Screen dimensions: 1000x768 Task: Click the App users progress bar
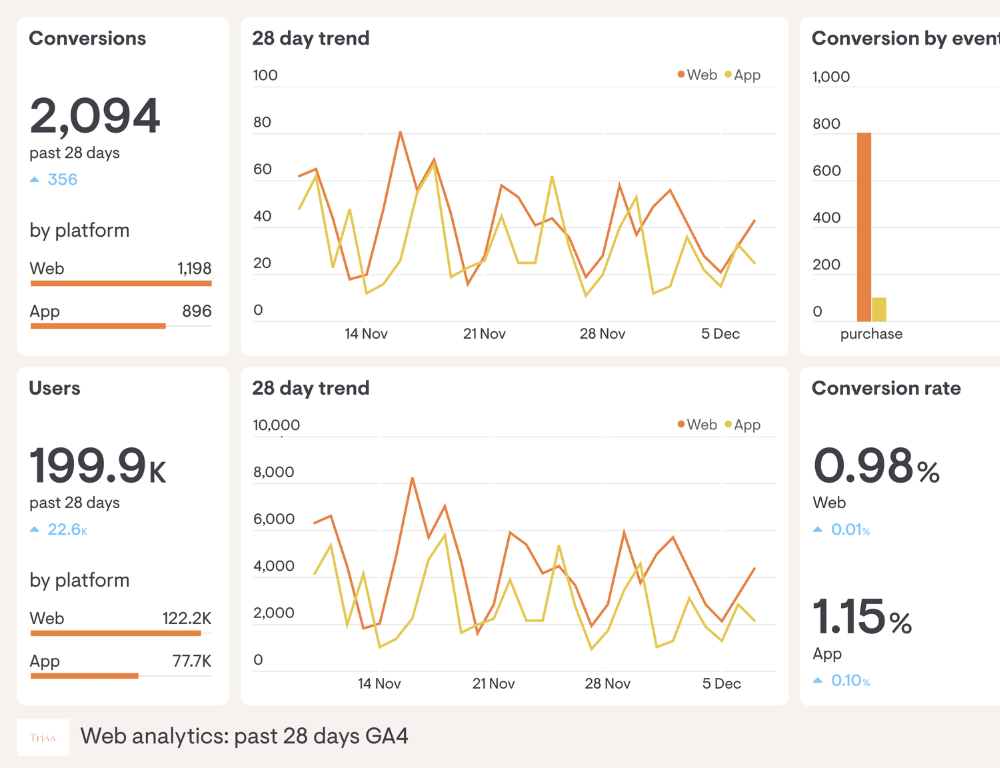click(x=85, y=676)
